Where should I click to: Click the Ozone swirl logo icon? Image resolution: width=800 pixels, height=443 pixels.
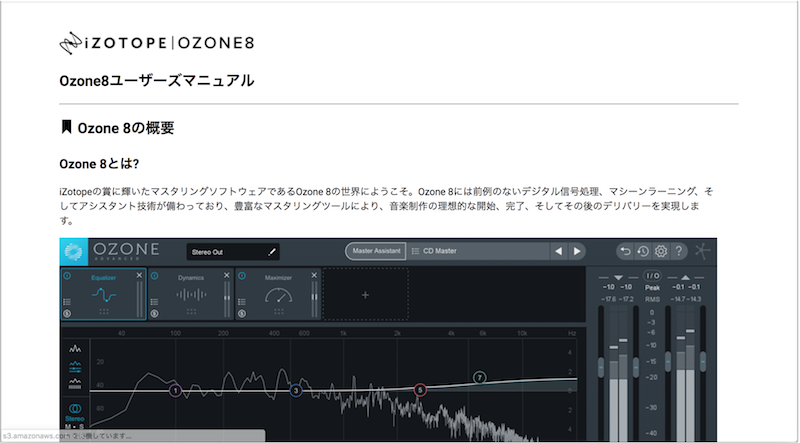(73, 252)
